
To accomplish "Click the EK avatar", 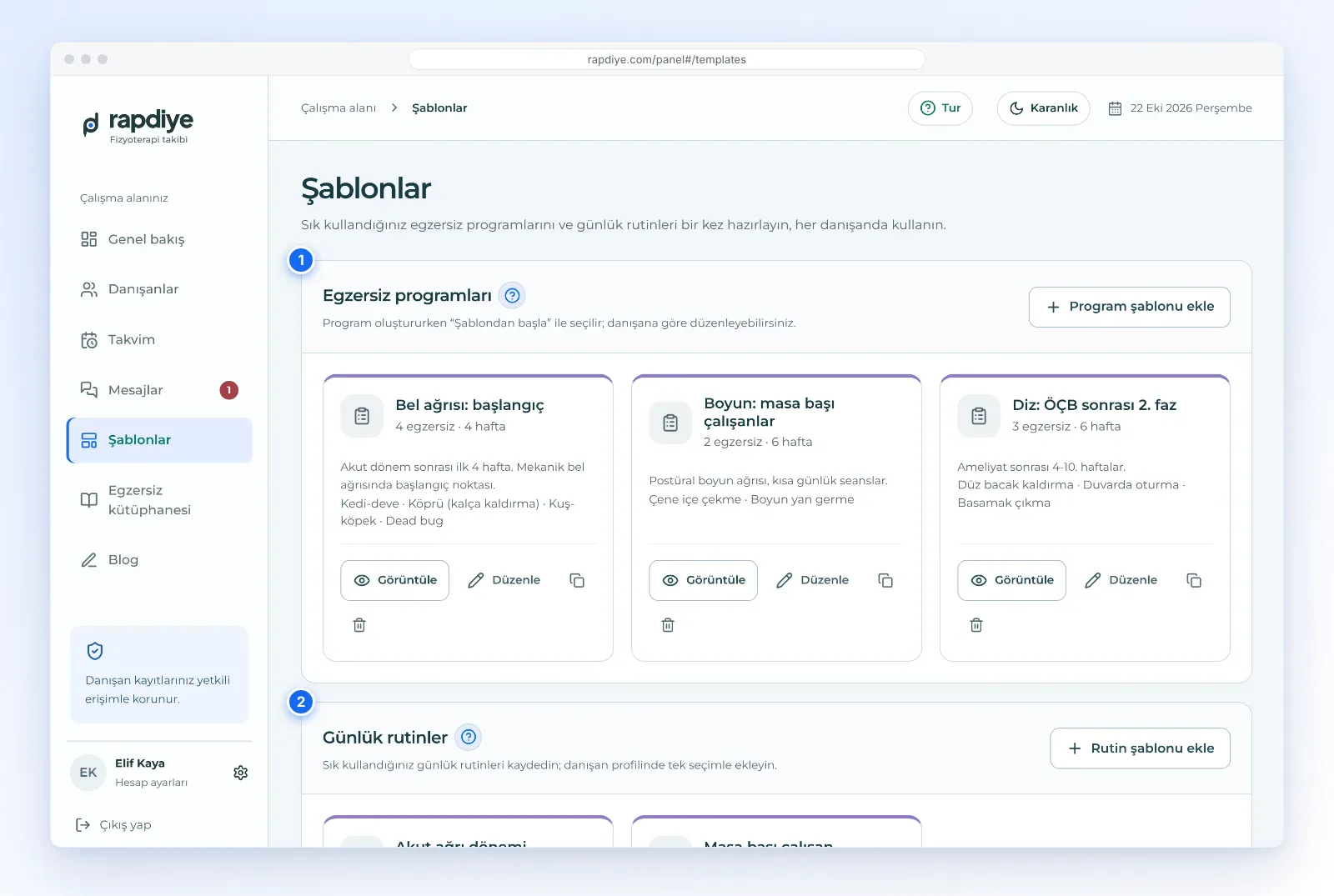I will click(x=88, y=773).
